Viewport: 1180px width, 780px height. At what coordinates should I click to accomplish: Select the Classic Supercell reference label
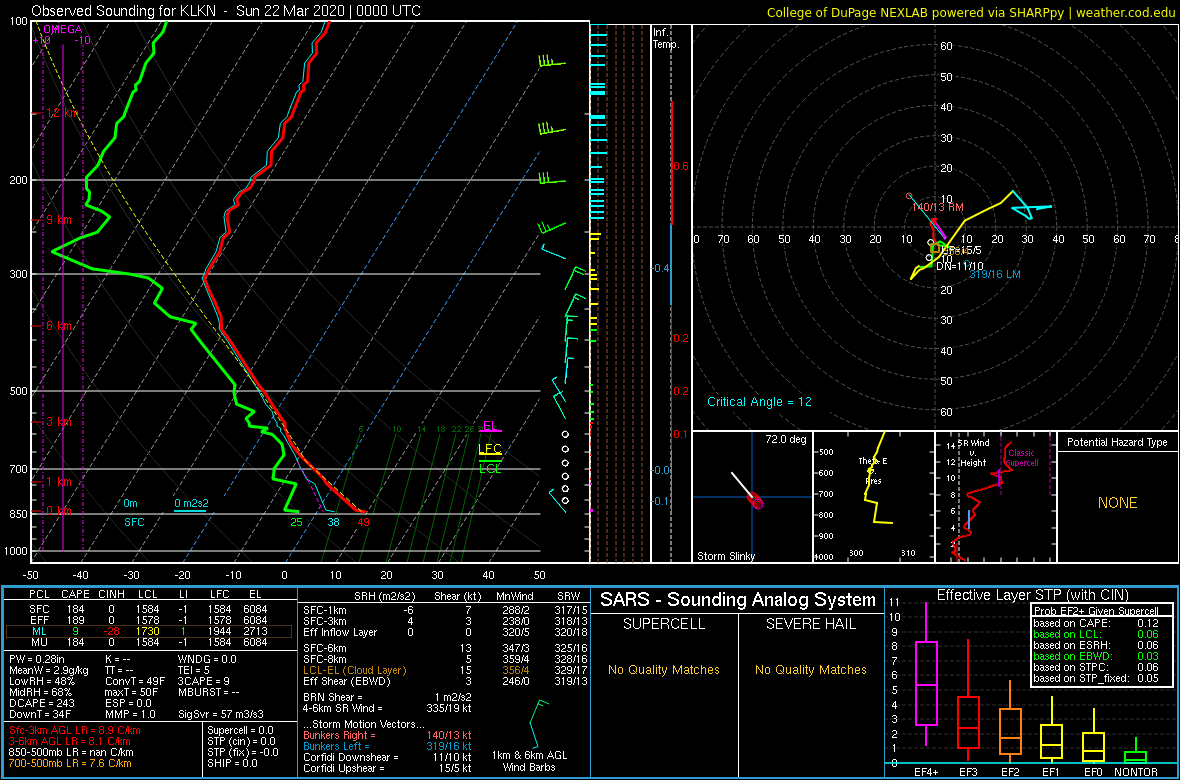[1023, 458]
